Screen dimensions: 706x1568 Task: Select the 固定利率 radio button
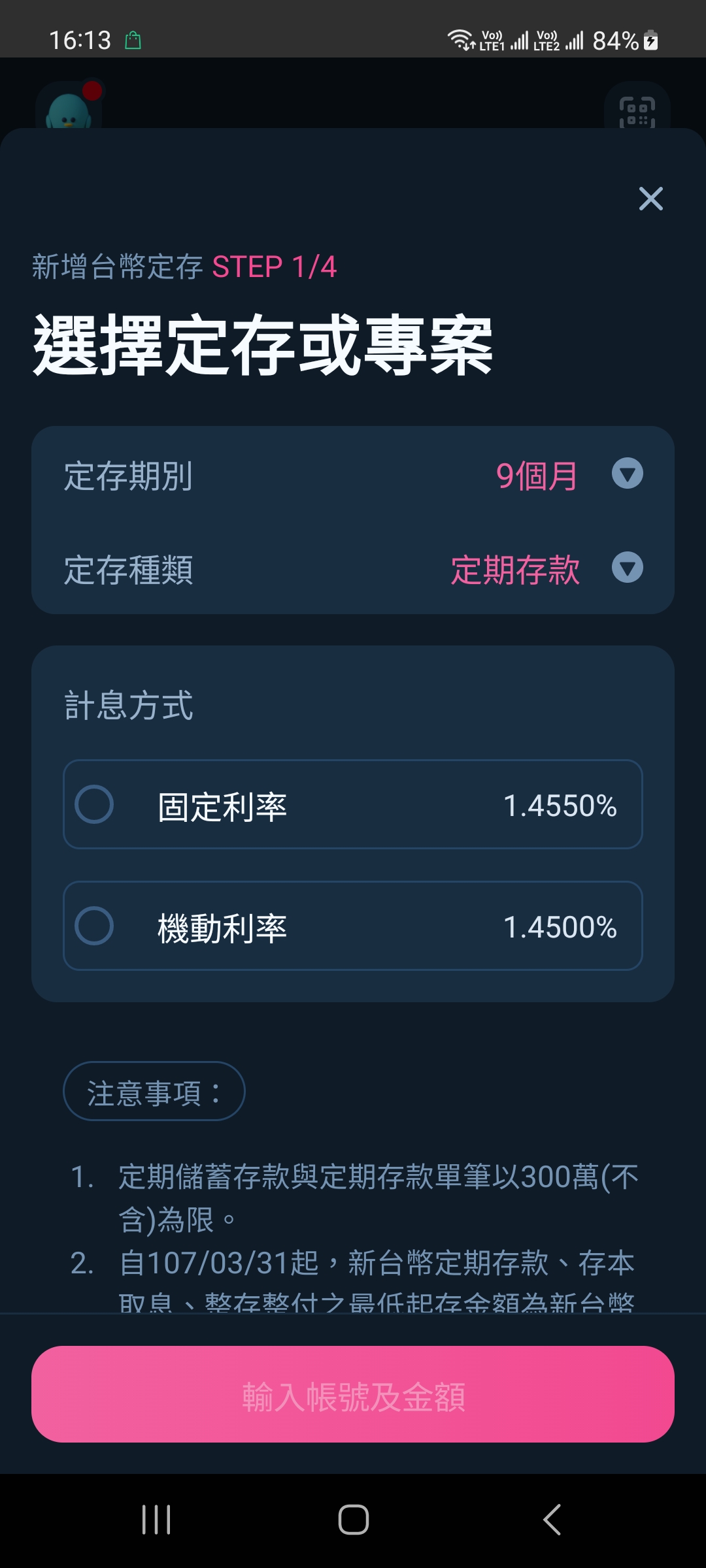pyautogui.click(x=94, y=804)
